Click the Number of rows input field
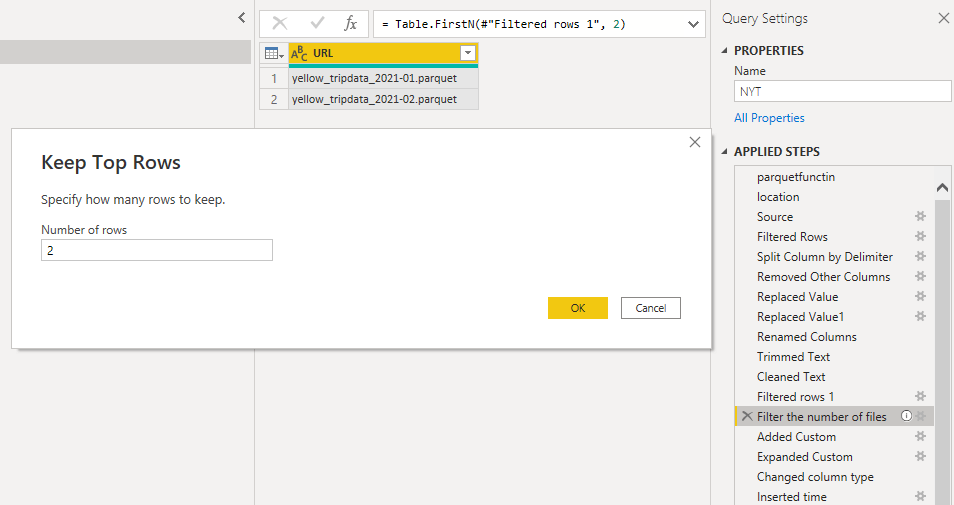954x505 pixels. pyautogui.click(x=157, y=251)
